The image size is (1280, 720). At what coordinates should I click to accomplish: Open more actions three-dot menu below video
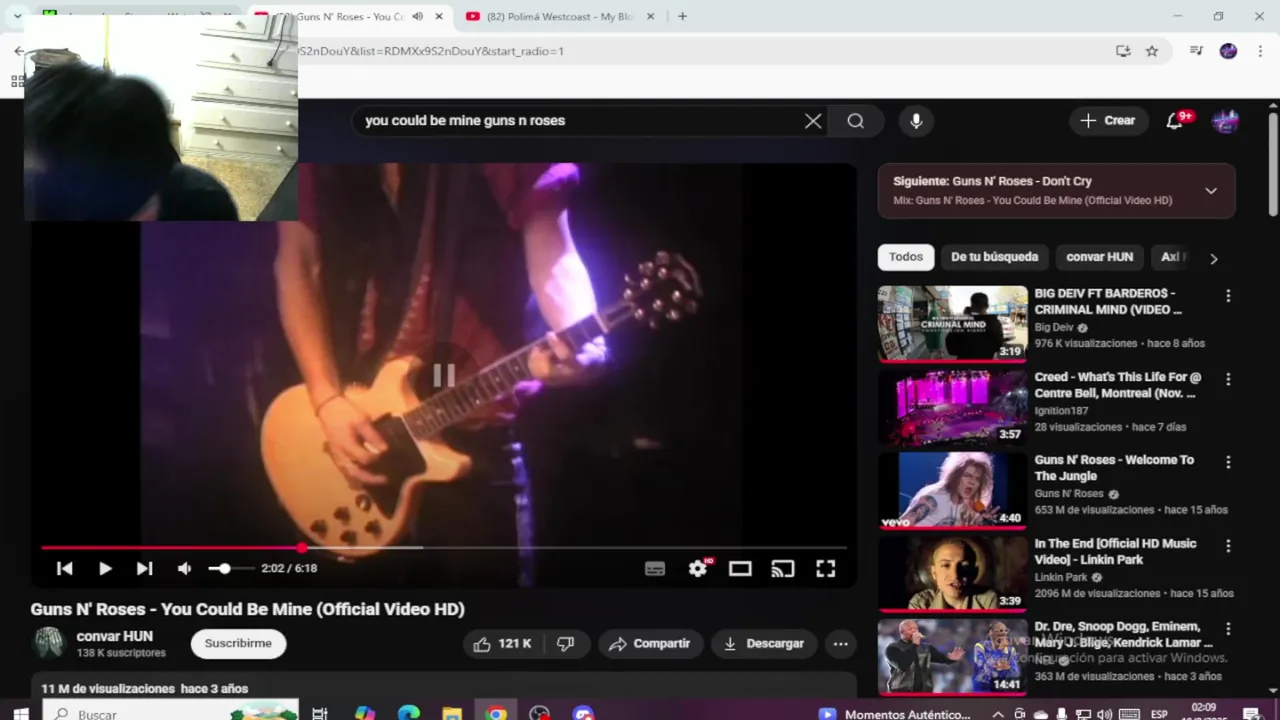click(x=841, y=644)
